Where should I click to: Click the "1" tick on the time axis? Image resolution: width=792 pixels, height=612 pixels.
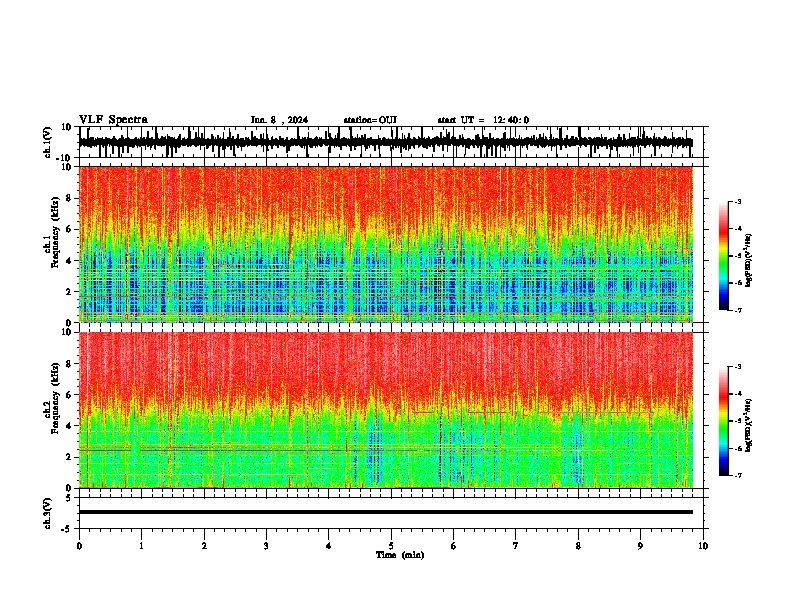point(141,546)
